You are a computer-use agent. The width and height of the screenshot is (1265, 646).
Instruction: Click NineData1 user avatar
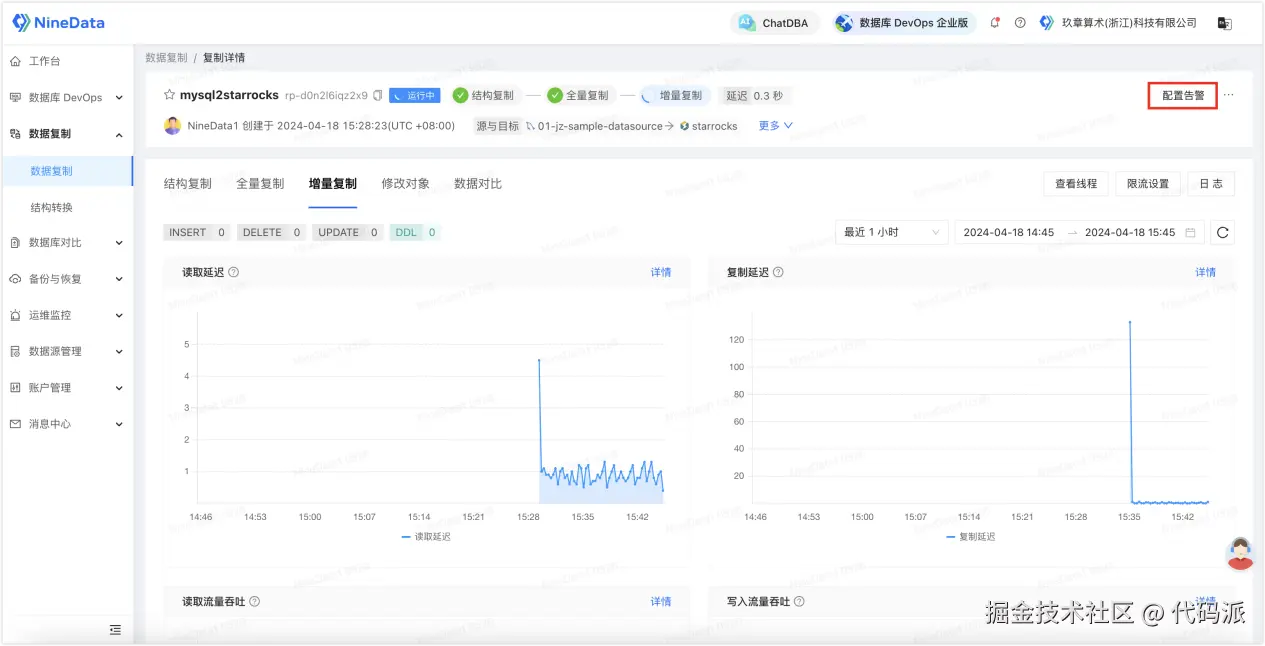[x=173, y=126]
